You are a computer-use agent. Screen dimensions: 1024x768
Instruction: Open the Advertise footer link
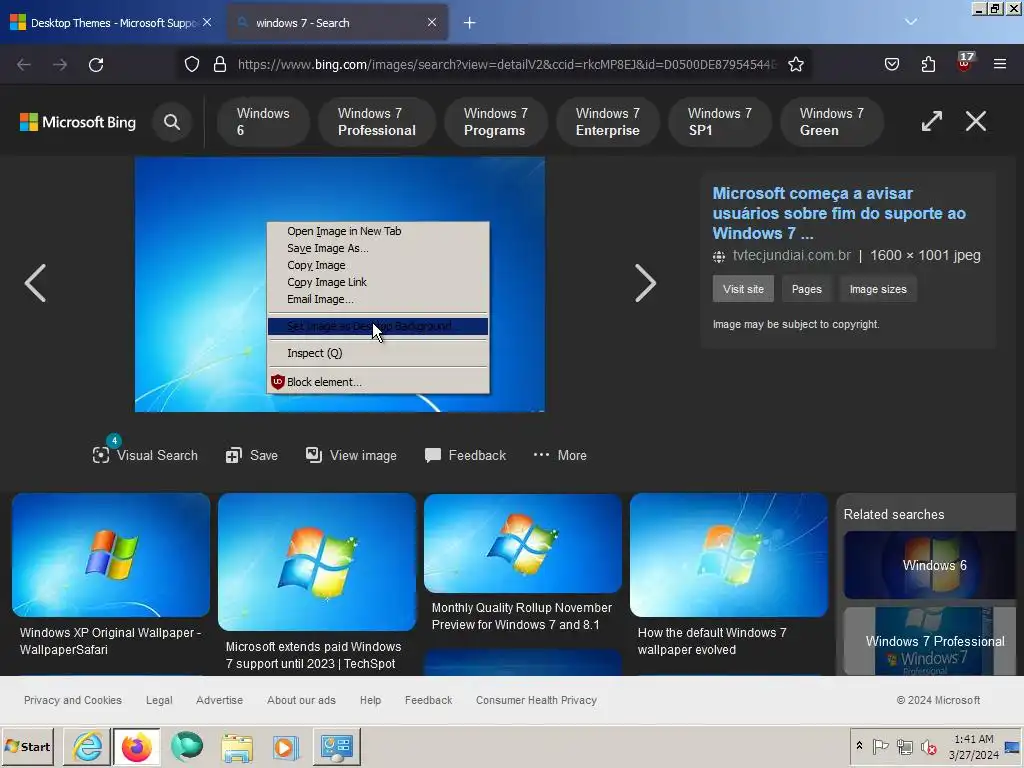click(x=219, y=700)
